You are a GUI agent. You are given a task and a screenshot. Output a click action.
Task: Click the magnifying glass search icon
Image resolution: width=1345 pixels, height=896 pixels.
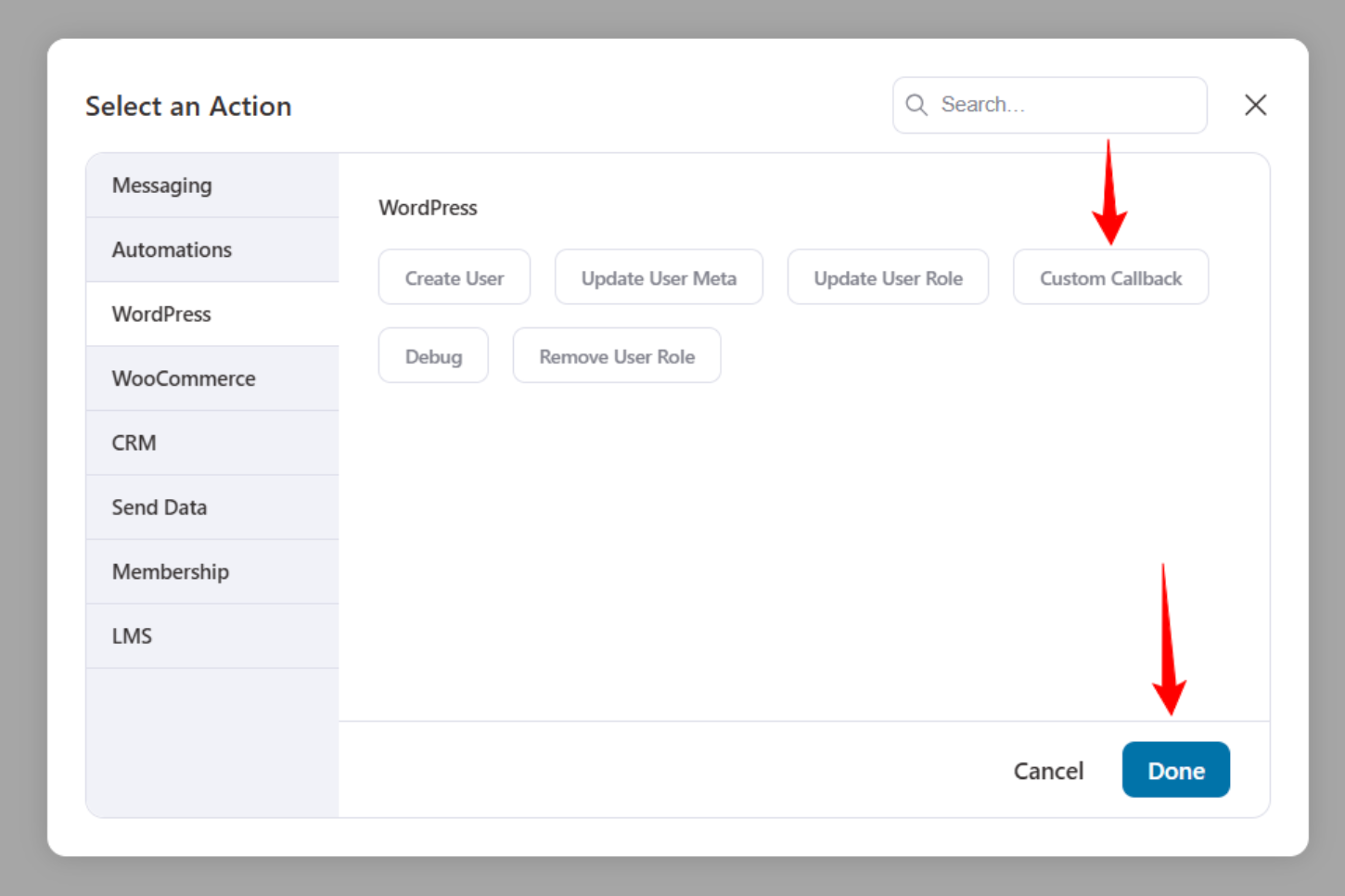click(x=916, y=105)
